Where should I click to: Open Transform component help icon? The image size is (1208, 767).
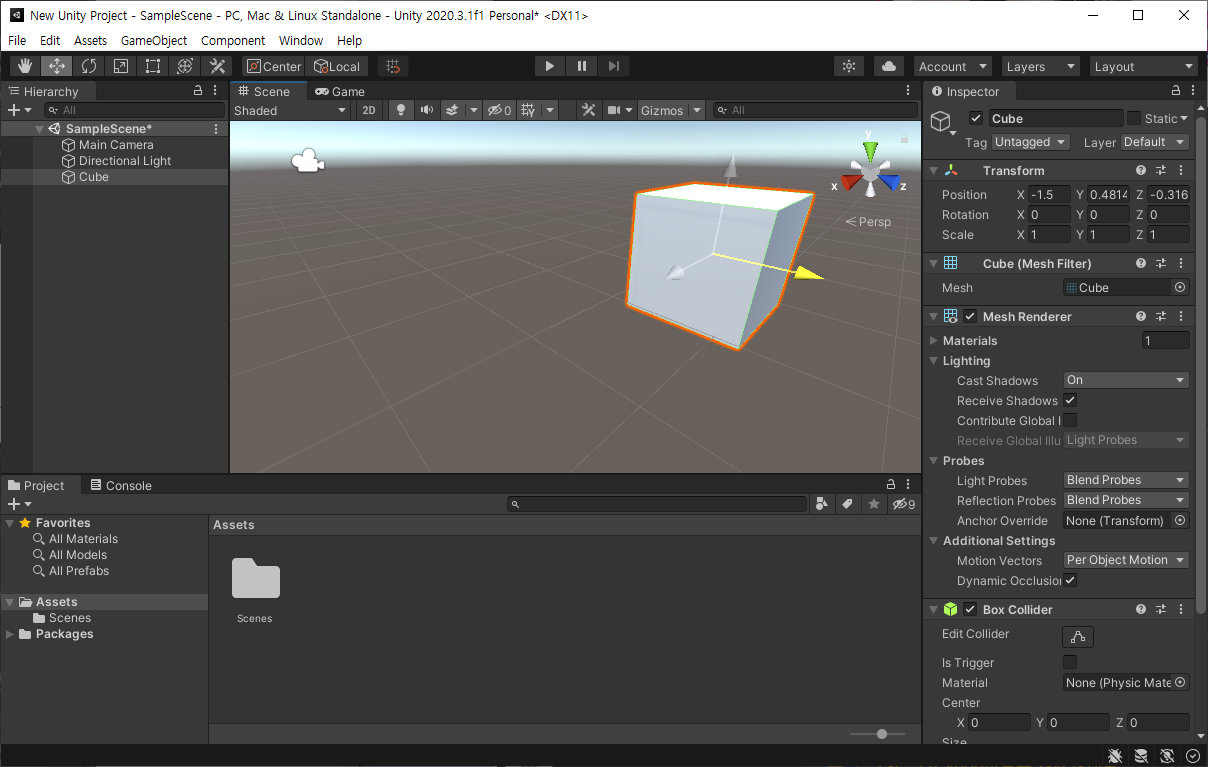pos(1141,171)
